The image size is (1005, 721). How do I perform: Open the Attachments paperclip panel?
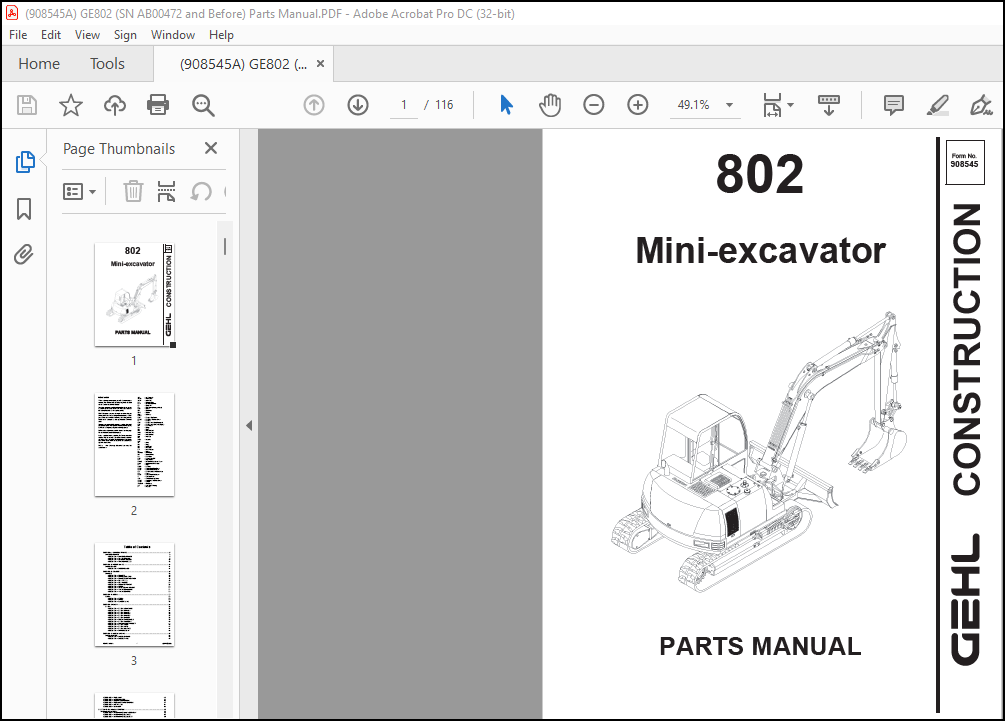coord(24,254)
